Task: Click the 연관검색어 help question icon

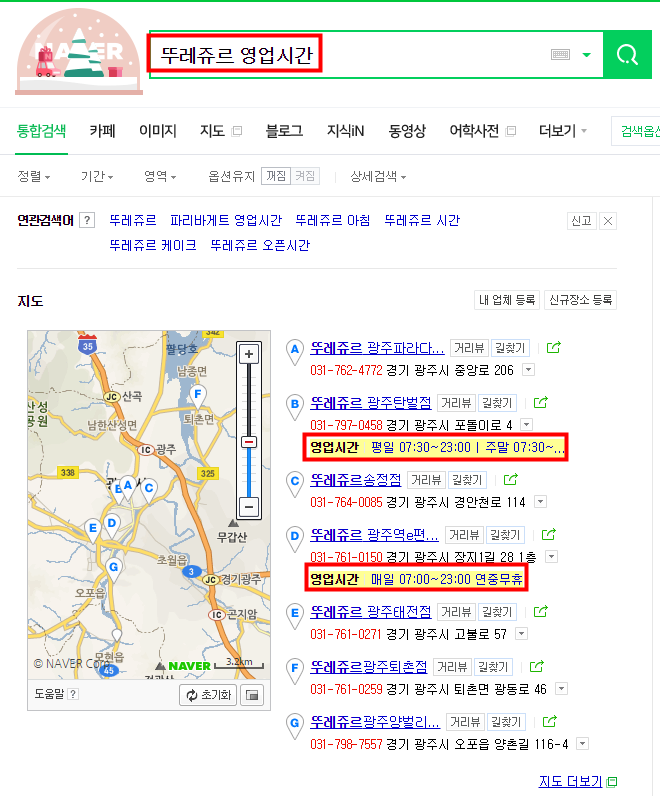Action: click(87, 220)
